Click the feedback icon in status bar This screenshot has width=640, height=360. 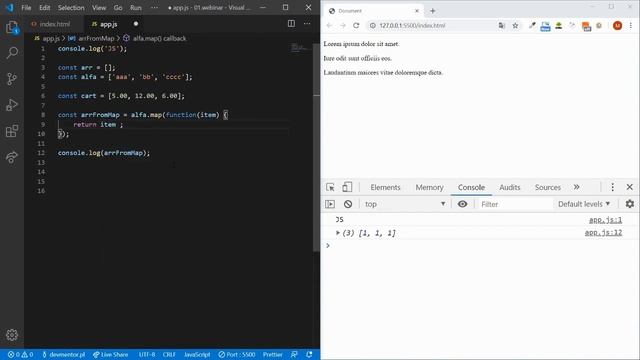tap(294, 355)
